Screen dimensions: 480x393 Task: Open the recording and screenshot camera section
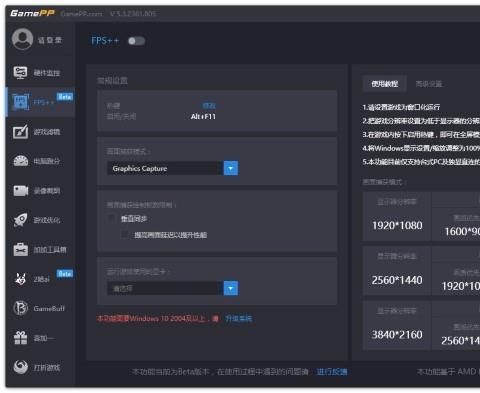(40, 191)
